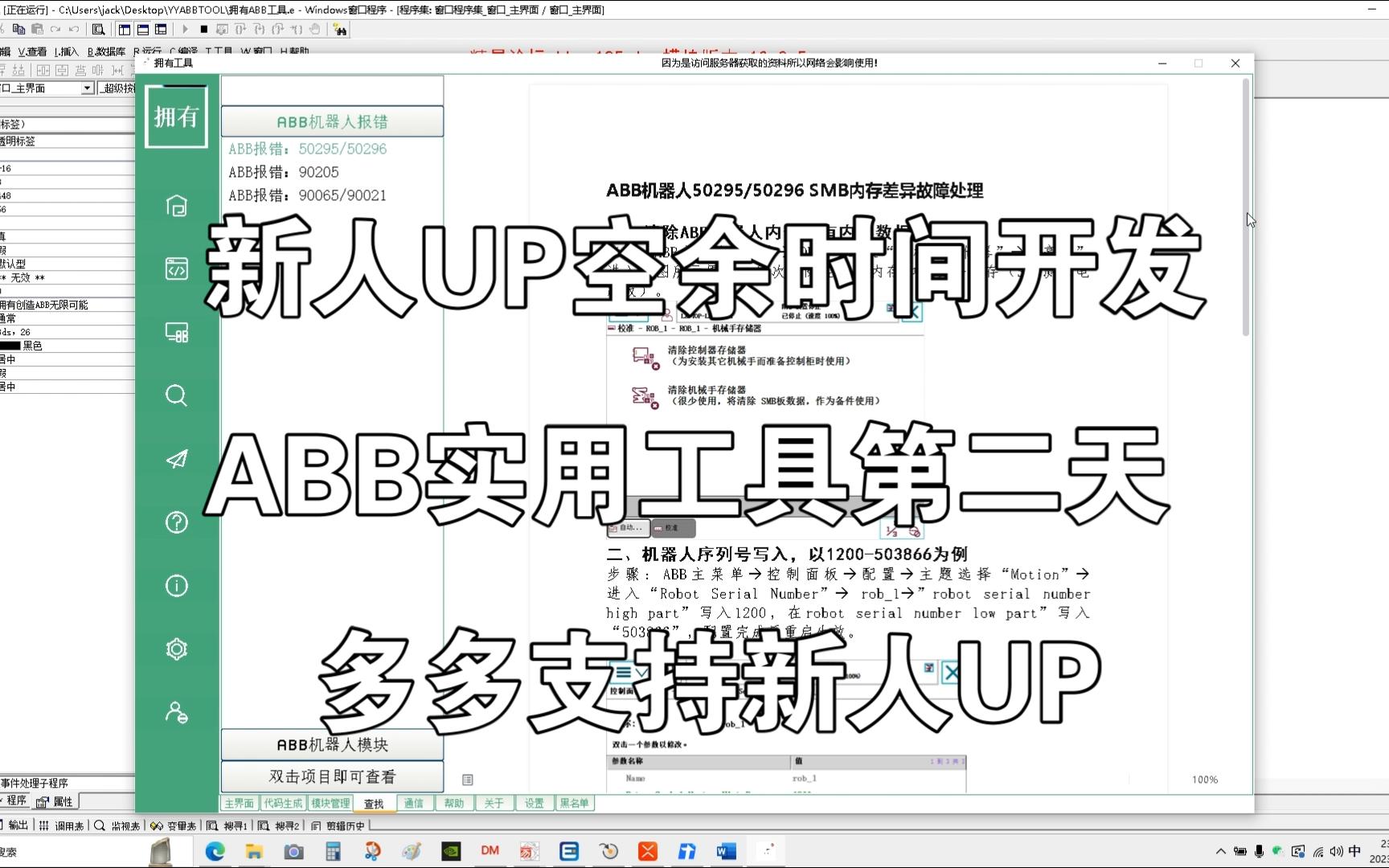Switch to the 属性 tab in IDE

(55, 801)
